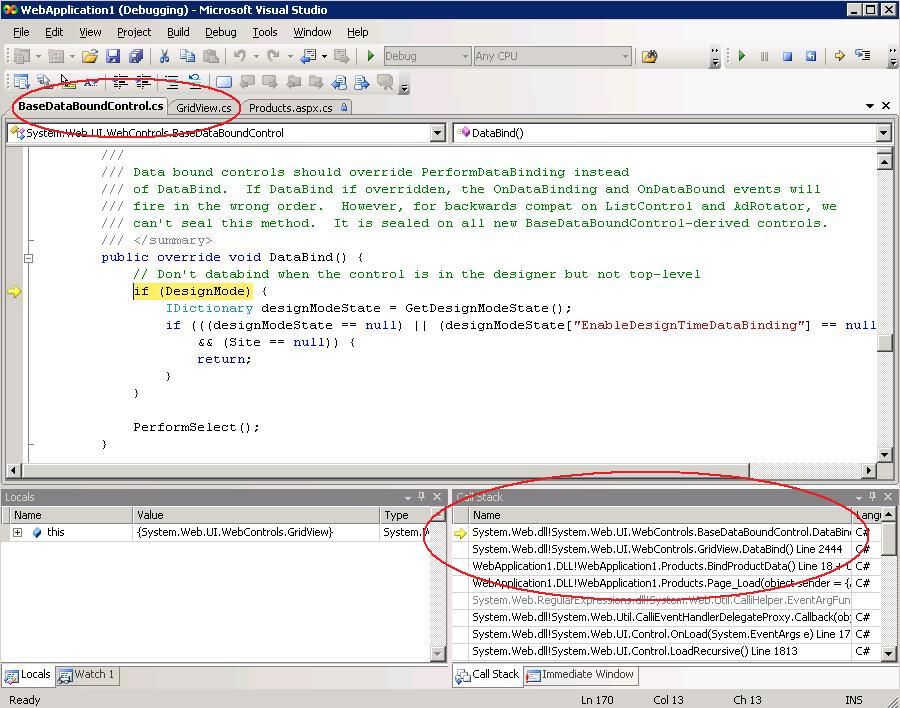This screenshot has width=900, height=708.
Task: Click the Show Next Statement arrow icon
Action: [840, 56]
